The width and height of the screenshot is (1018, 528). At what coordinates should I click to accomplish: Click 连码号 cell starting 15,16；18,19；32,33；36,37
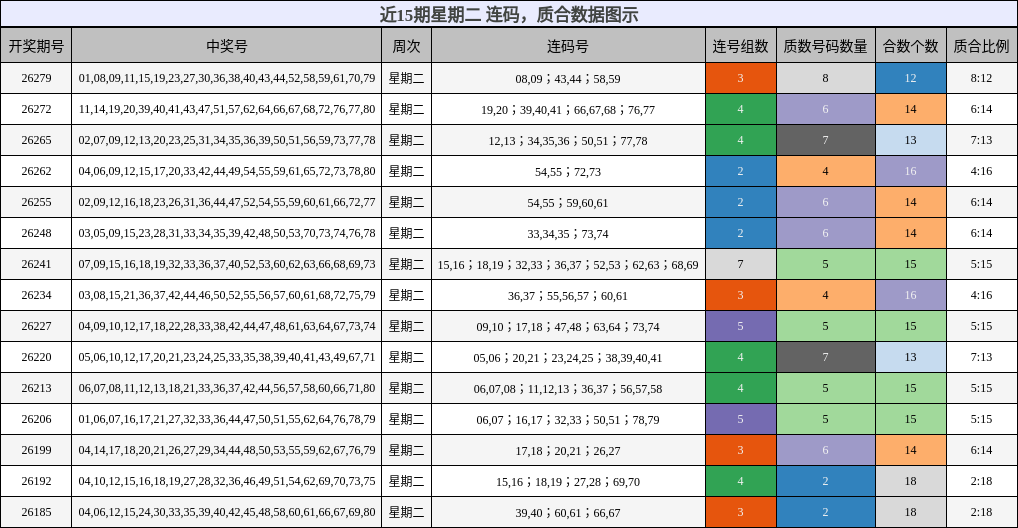pos(568,265)
